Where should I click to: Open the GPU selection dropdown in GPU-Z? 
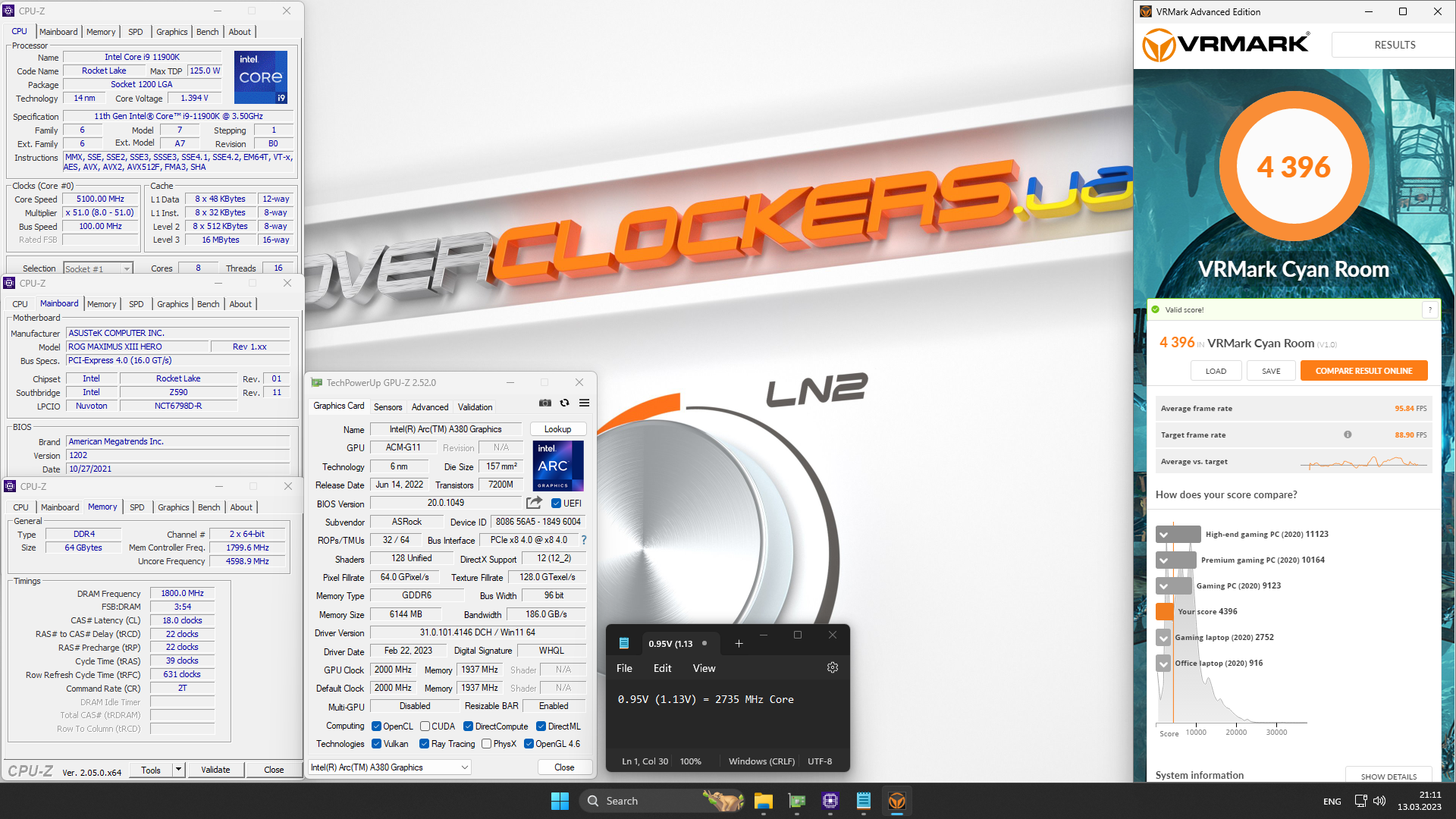click(390, 767)
